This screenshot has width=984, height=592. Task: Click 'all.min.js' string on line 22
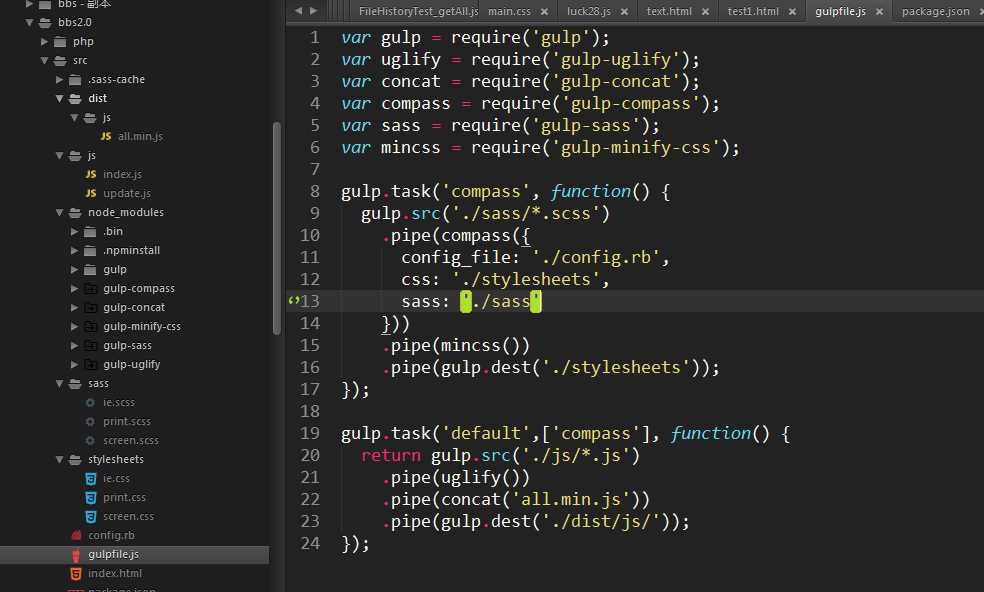pyautogui.click(x=570, y=500)
